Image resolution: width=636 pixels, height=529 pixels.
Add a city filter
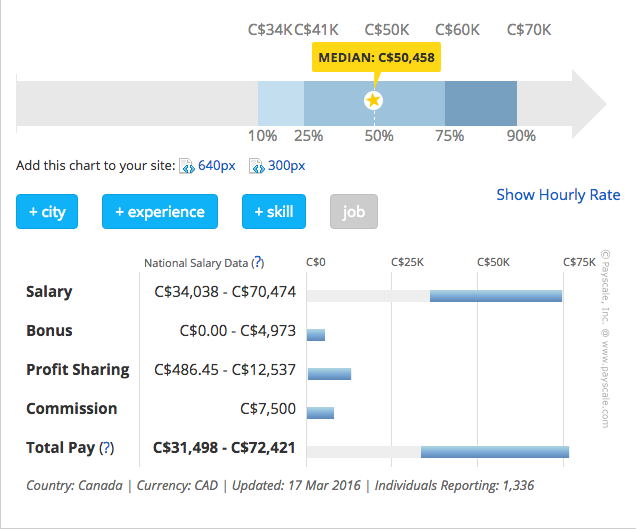click(47, 212)
